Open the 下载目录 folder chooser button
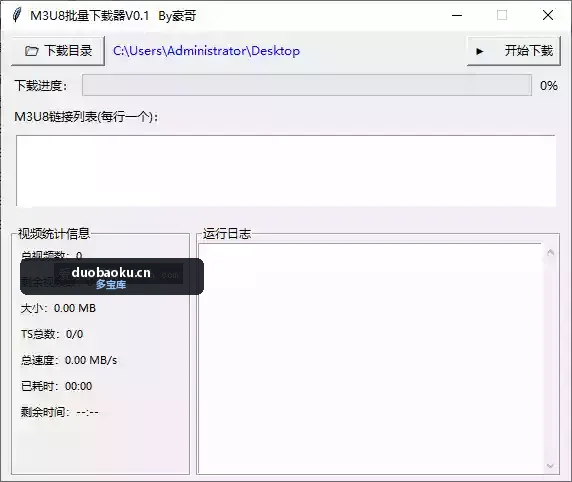The height and width of the screenshot is (482, 572). [58, 51]
